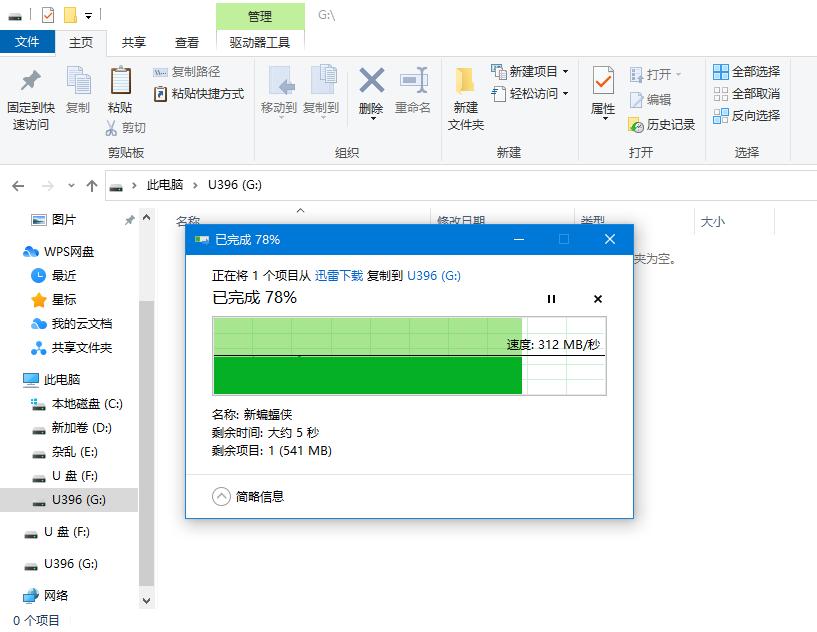Viewport: 817px width, 632px height.
Task: Open the File (文件) tab
Action: [x=27, y=42]
